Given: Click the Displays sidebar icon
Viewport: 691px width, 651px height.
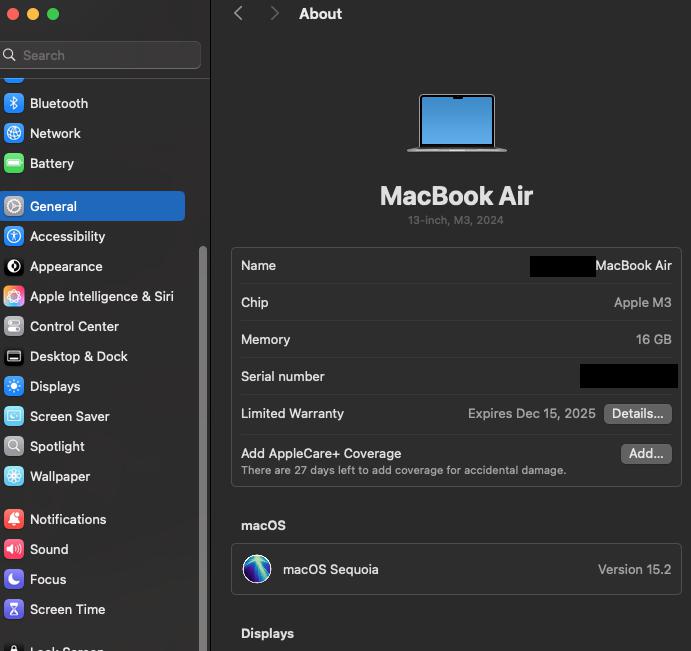Looking at the screenshot, I should (x=14, y=386).
